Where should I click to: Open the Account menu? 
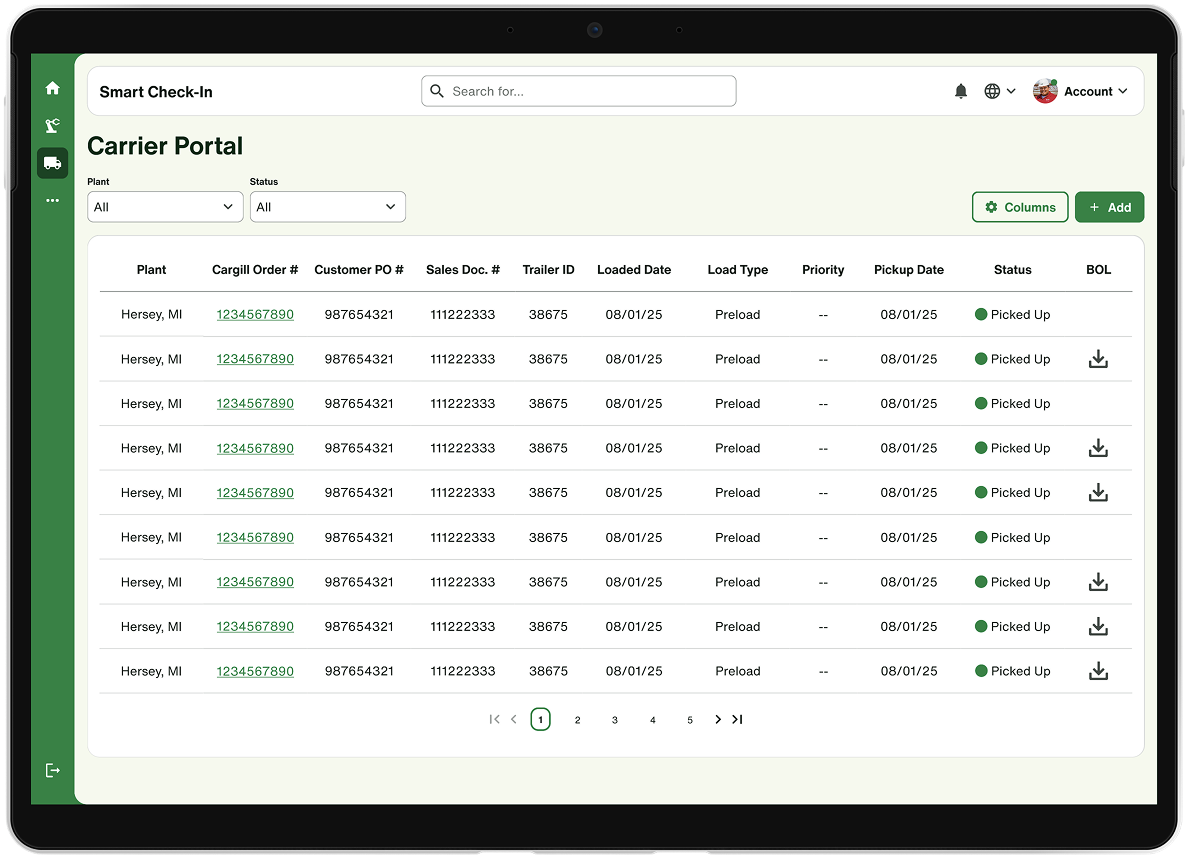pos(1080,92)
